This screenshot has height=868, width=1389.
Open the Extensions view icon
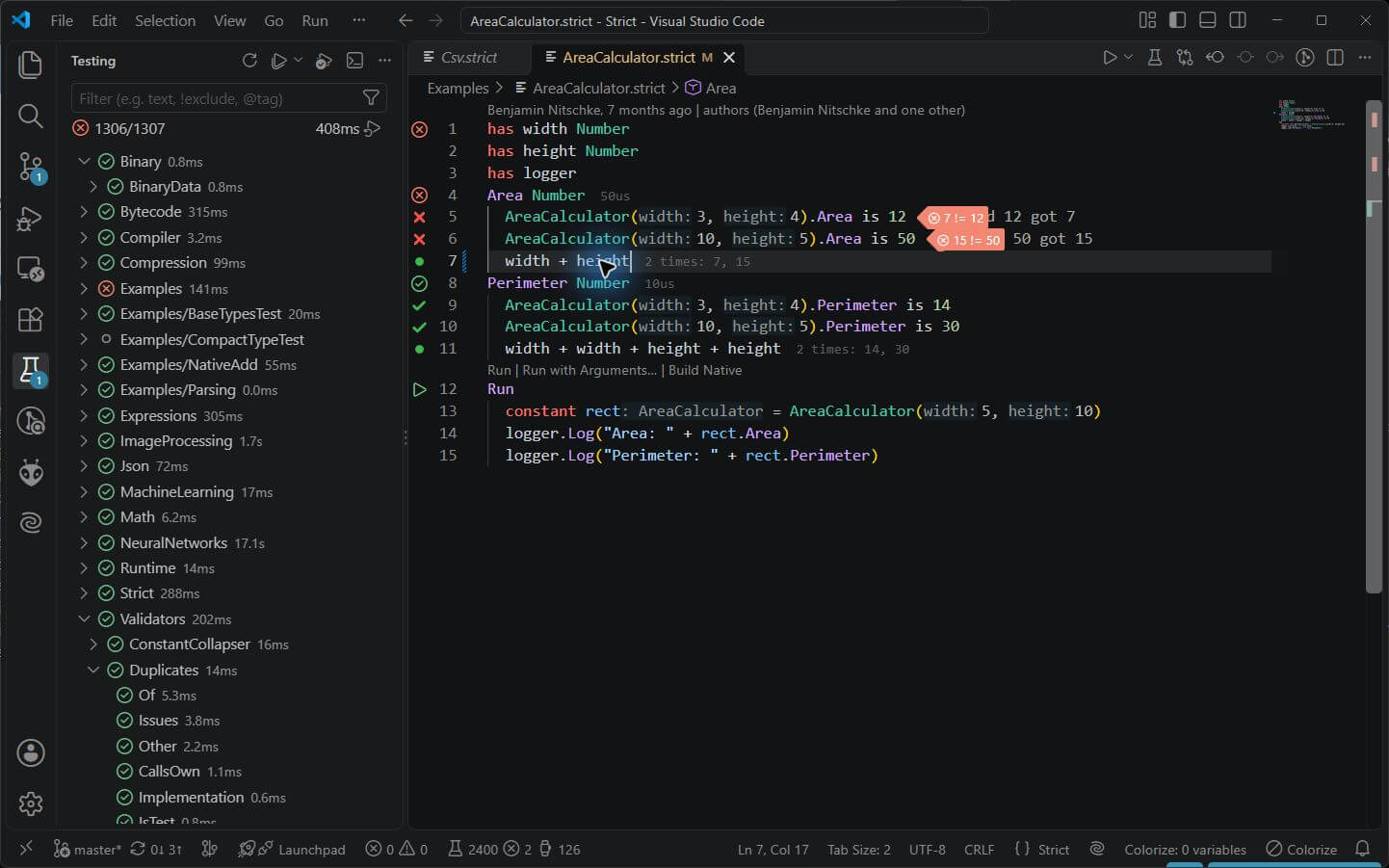click(x=31, y=319)
